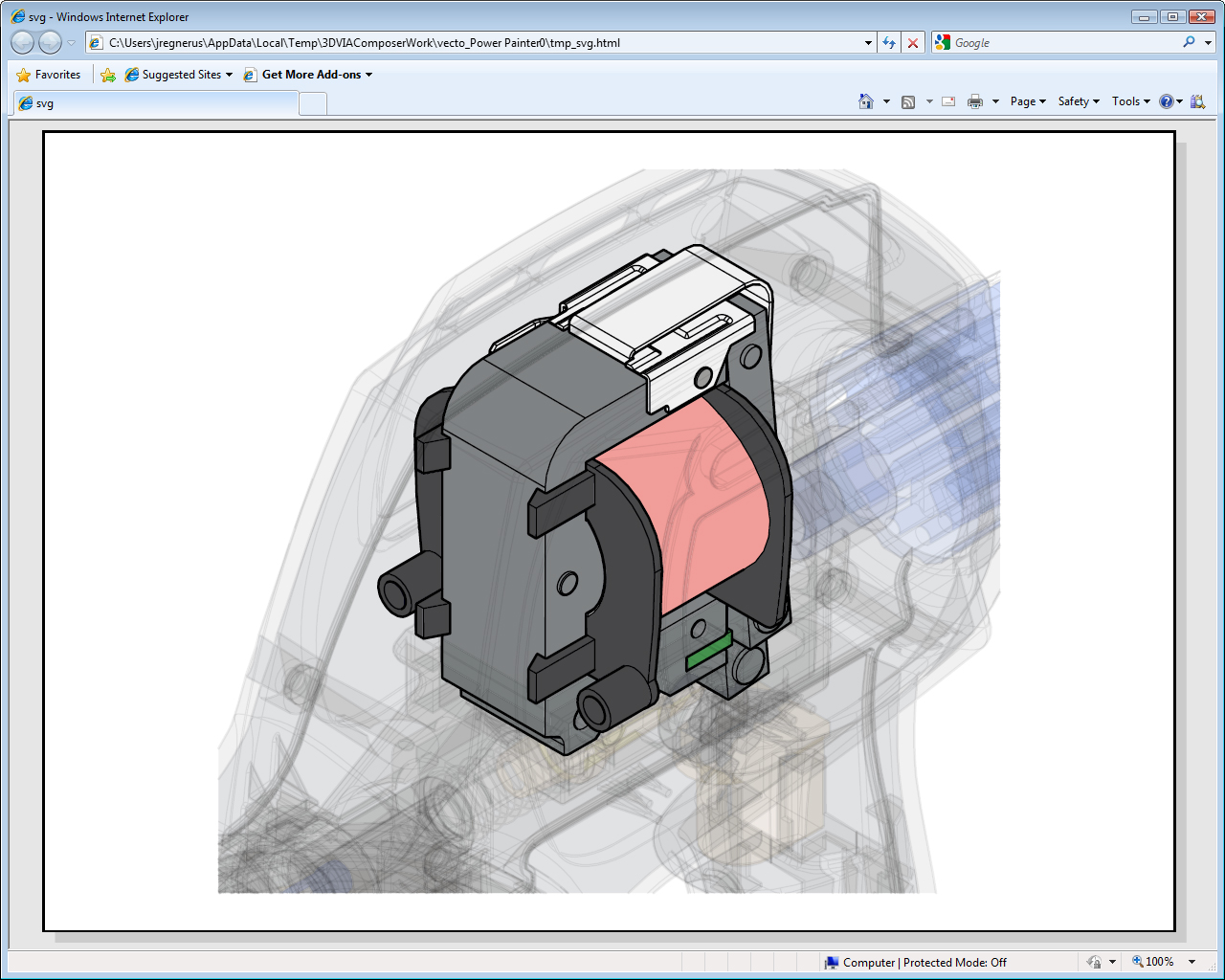Click the RSS feeds icon

coord(908,101)
